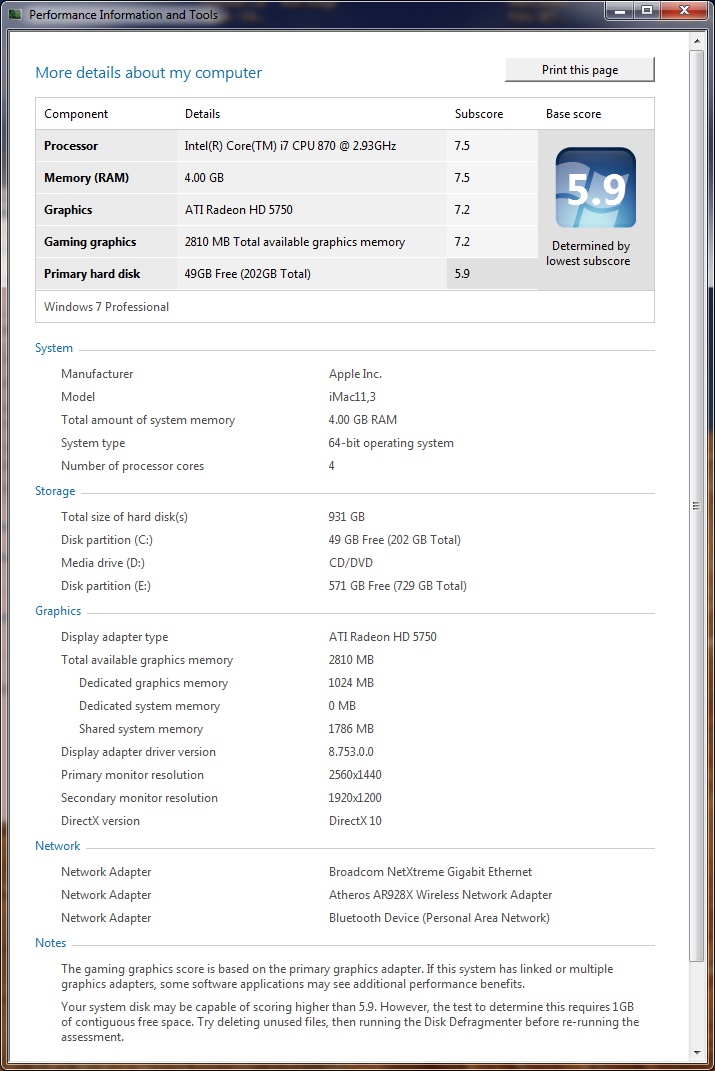Click the Graphics section heading
The width and height of the screenshot is (715, 1071).
click(x=58, y=611)
